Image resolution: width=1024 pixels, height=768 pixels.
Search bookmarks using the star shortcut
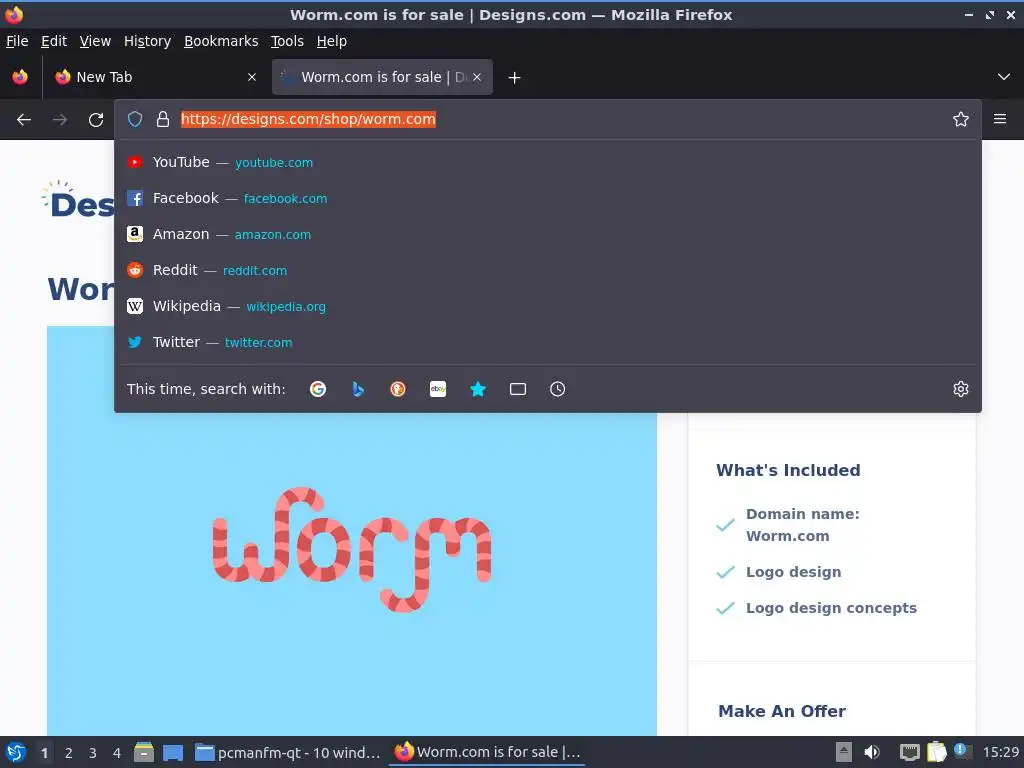point(478,389)
